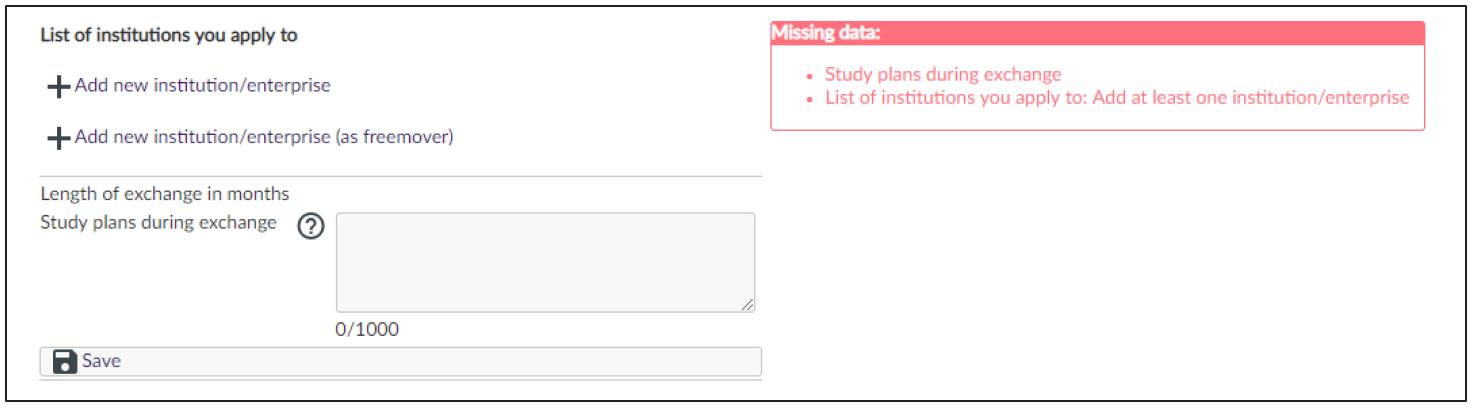1473x411 pixels.
Task: Click the "Add at least one institution/enterprise" warning
Action: pyautogui.click(x=1116, y=98)
